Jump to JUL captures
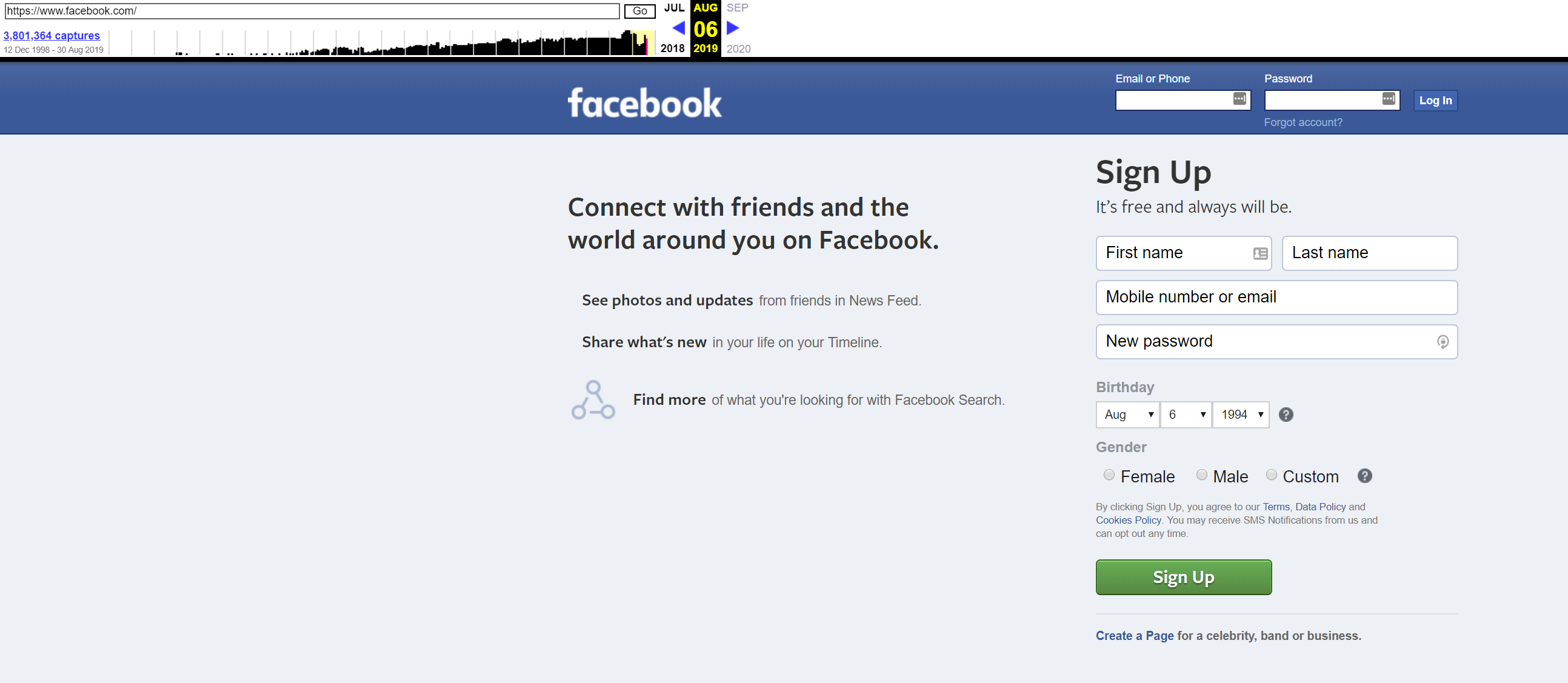The width and height of the screenshot is (1568, 683). (x=674, y=8)
